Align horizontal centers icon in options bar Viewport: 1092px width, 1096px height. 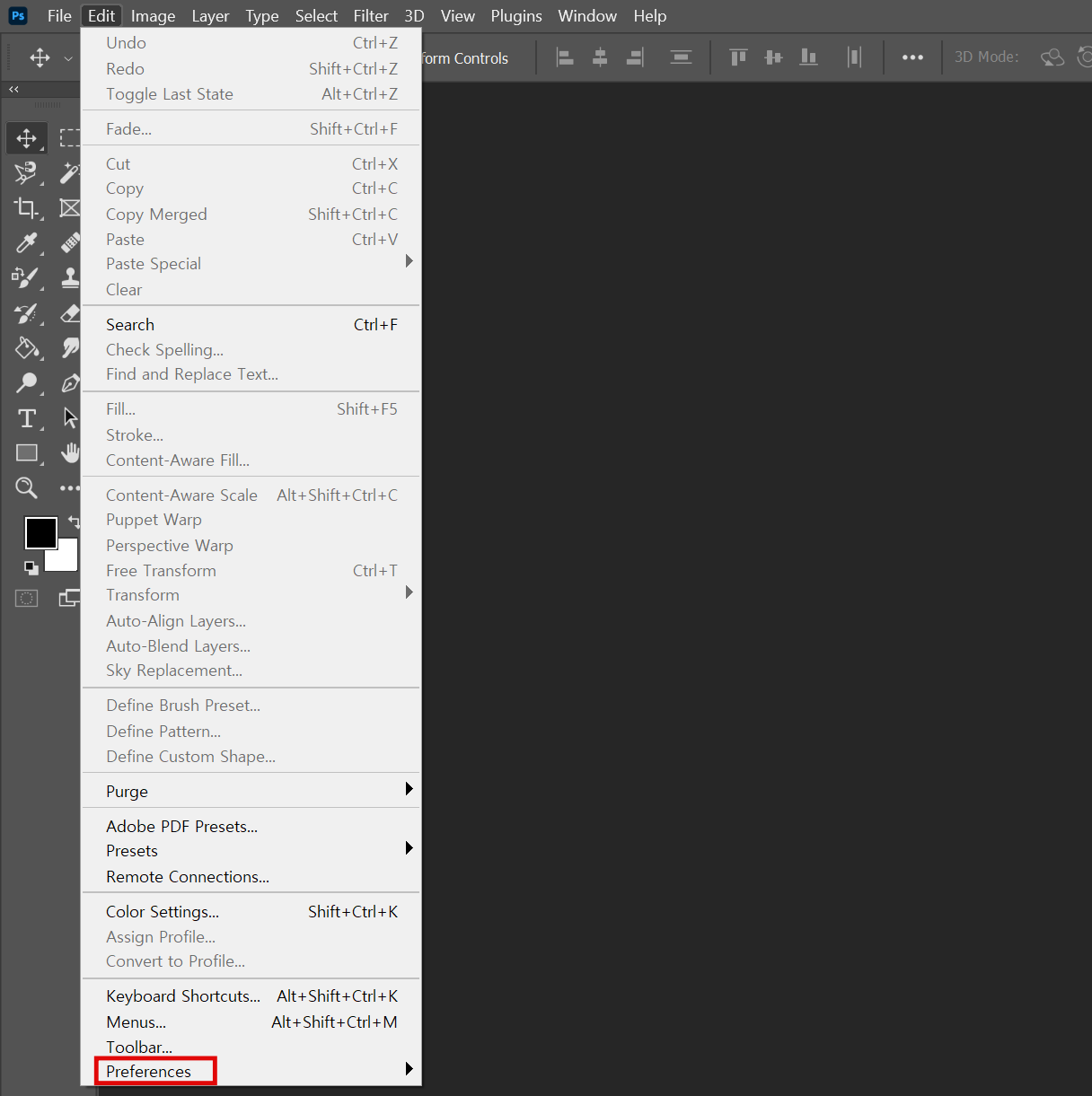click(x=600, y=57)
